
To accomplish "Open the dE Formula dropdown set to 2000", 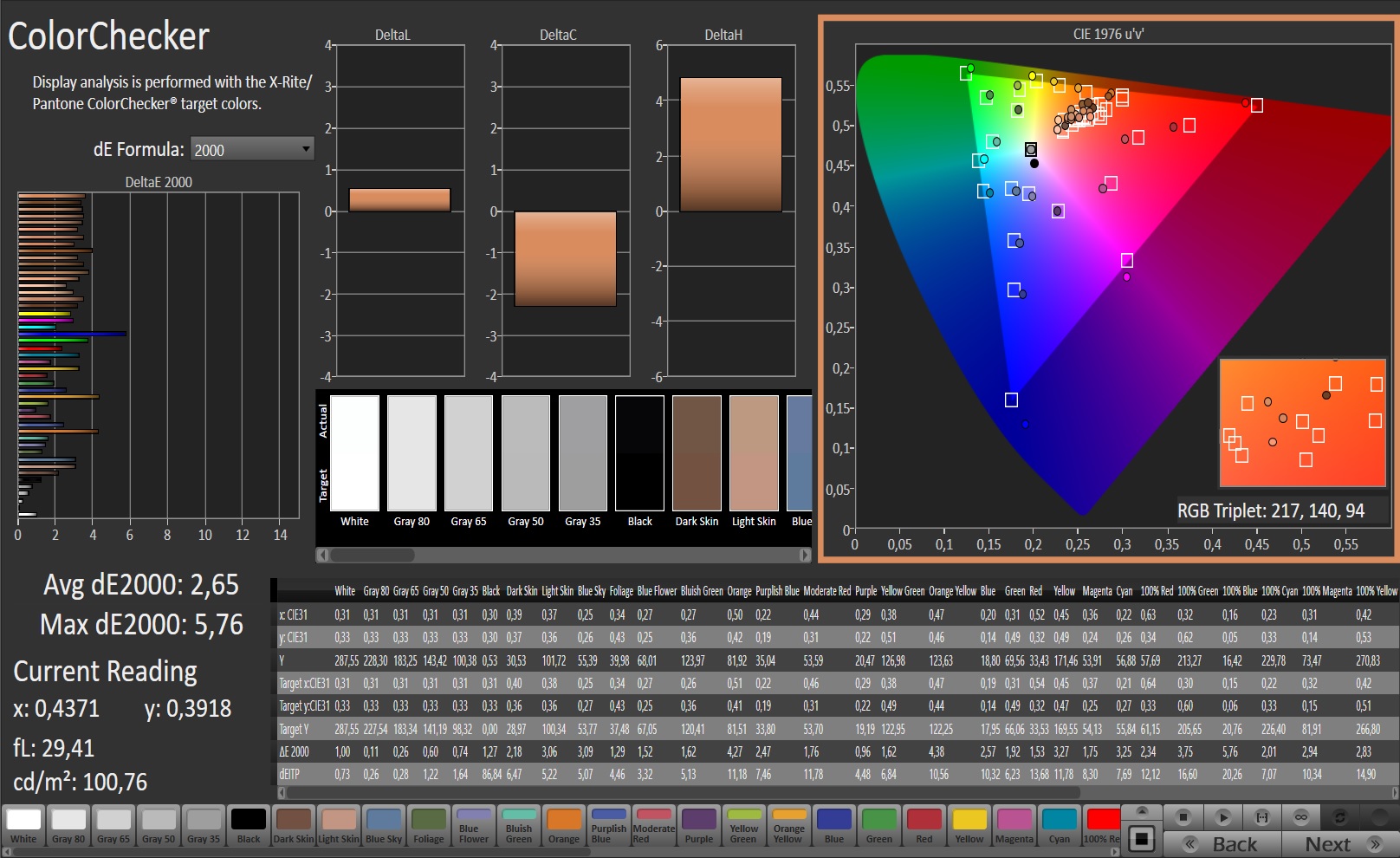I will pyautogui.click(x=251, y=149).
